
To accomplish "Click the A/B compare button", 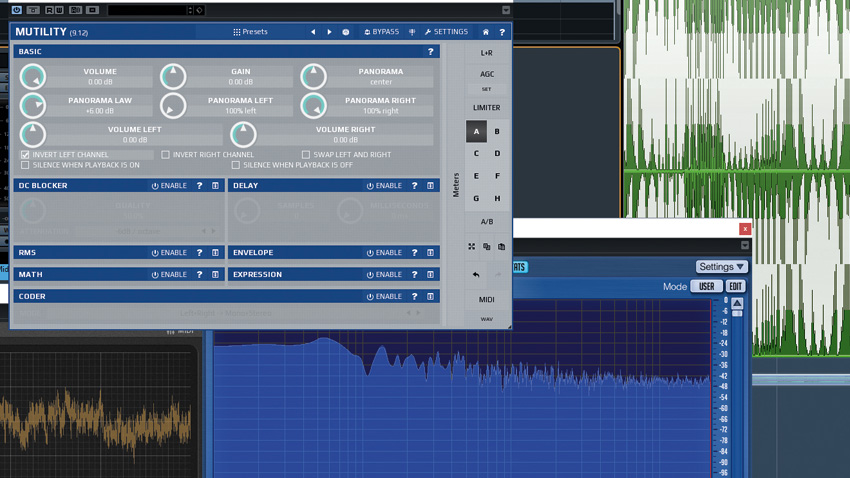I will (x=486, y=222).
